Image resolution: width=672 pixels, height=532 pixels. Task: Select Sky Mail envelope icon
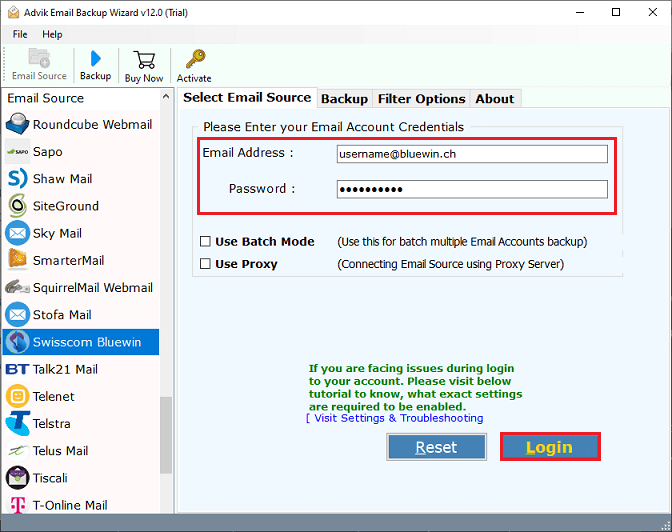click(18, 233)
